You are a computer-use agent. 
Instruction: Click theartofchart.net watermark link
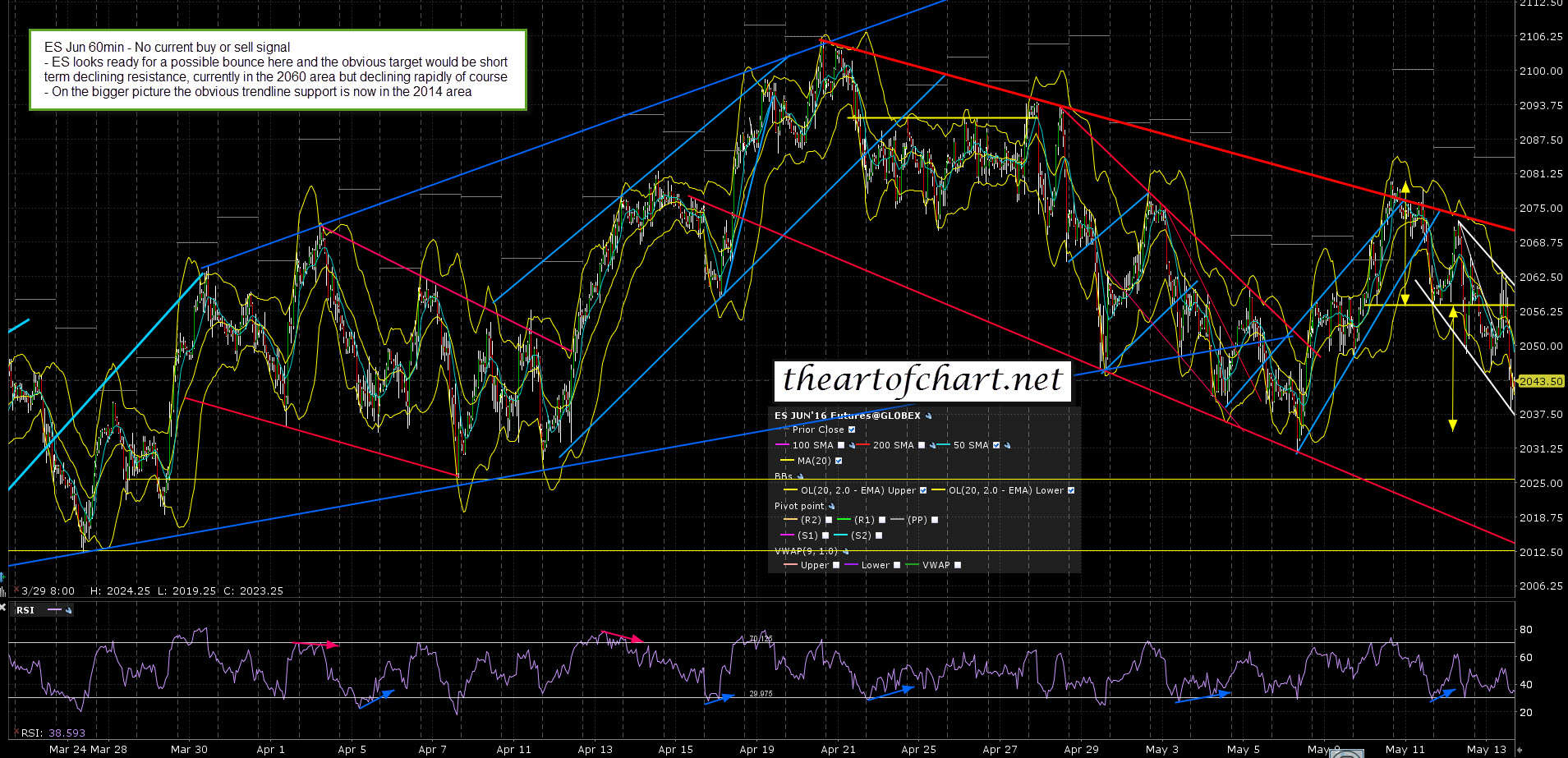point(922,380)
